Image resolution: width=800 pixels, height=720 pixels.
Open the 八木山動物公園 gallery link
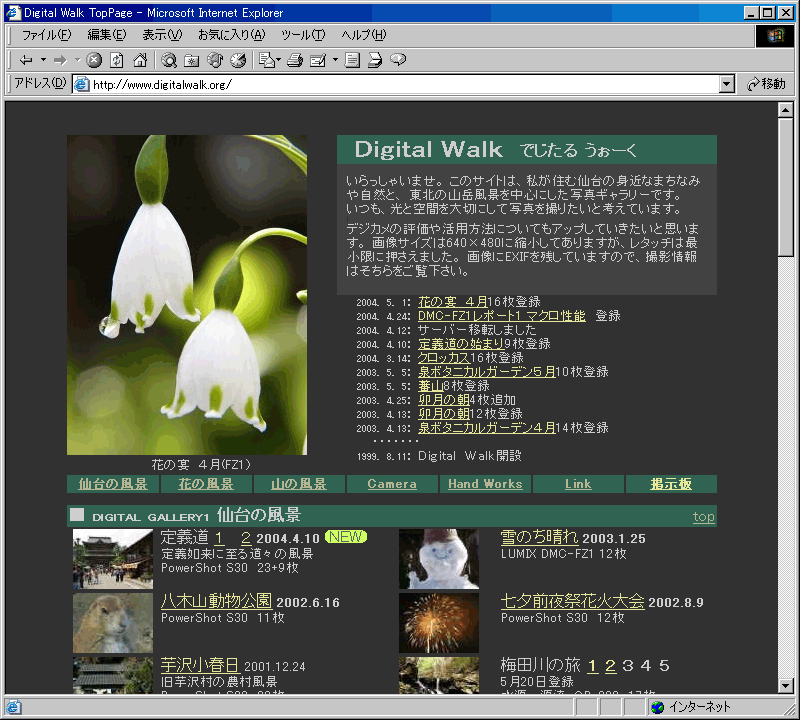click(x=216, y=601)
